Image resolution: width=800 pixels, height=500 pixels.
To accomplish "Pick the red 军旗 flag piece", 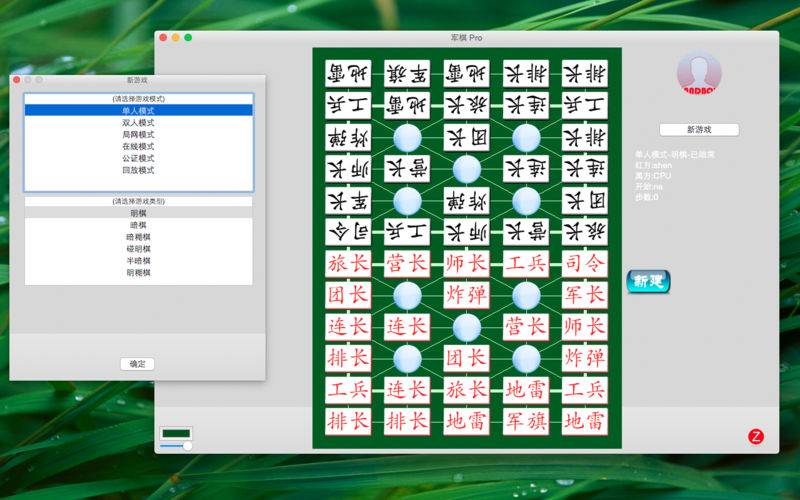I will pos(526,421).
